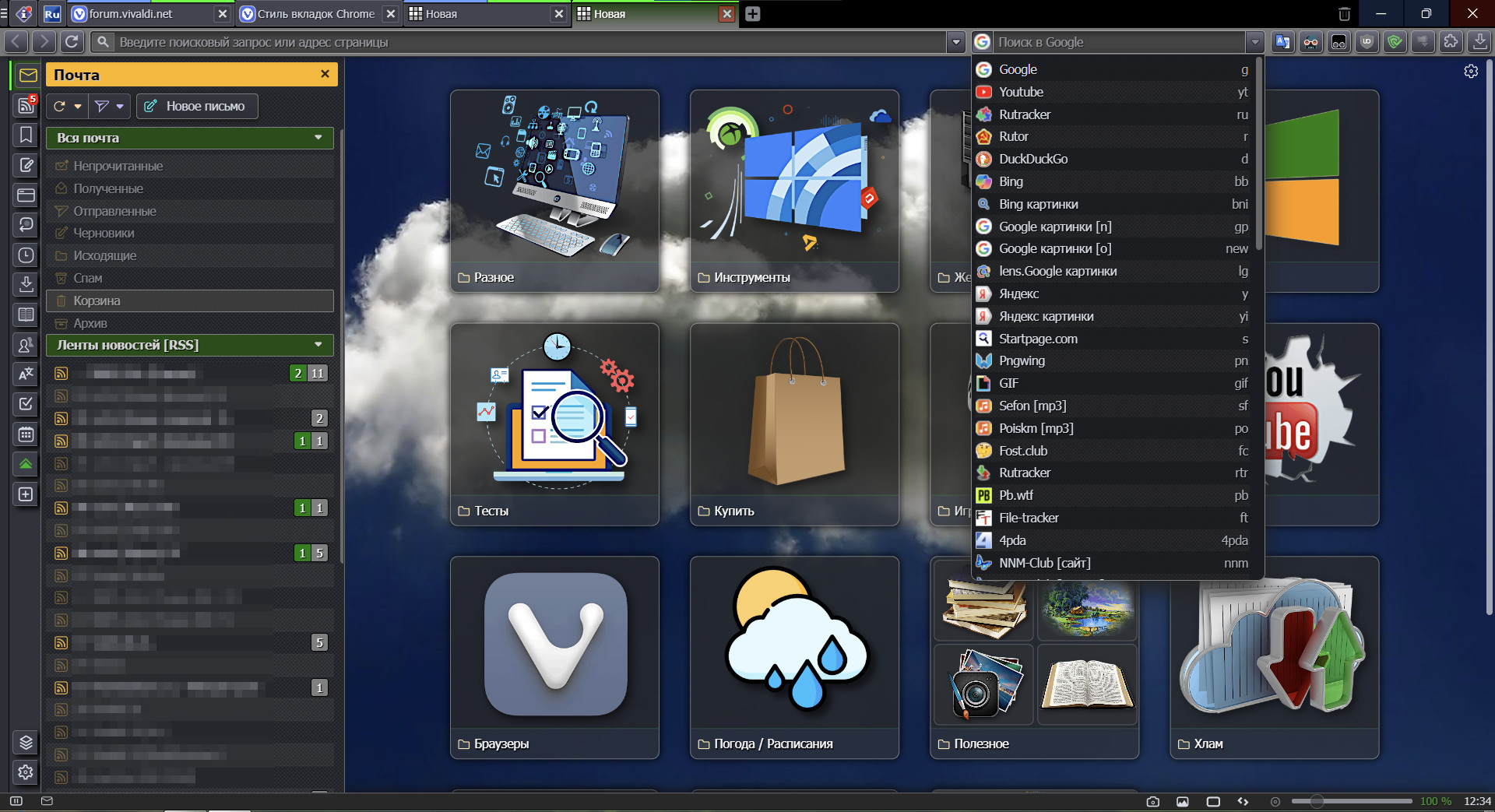Screen dimensions: 1495x812
Task: Open sidebar settings gear icon
Action: pyautogui.click(x=26, y=772)
